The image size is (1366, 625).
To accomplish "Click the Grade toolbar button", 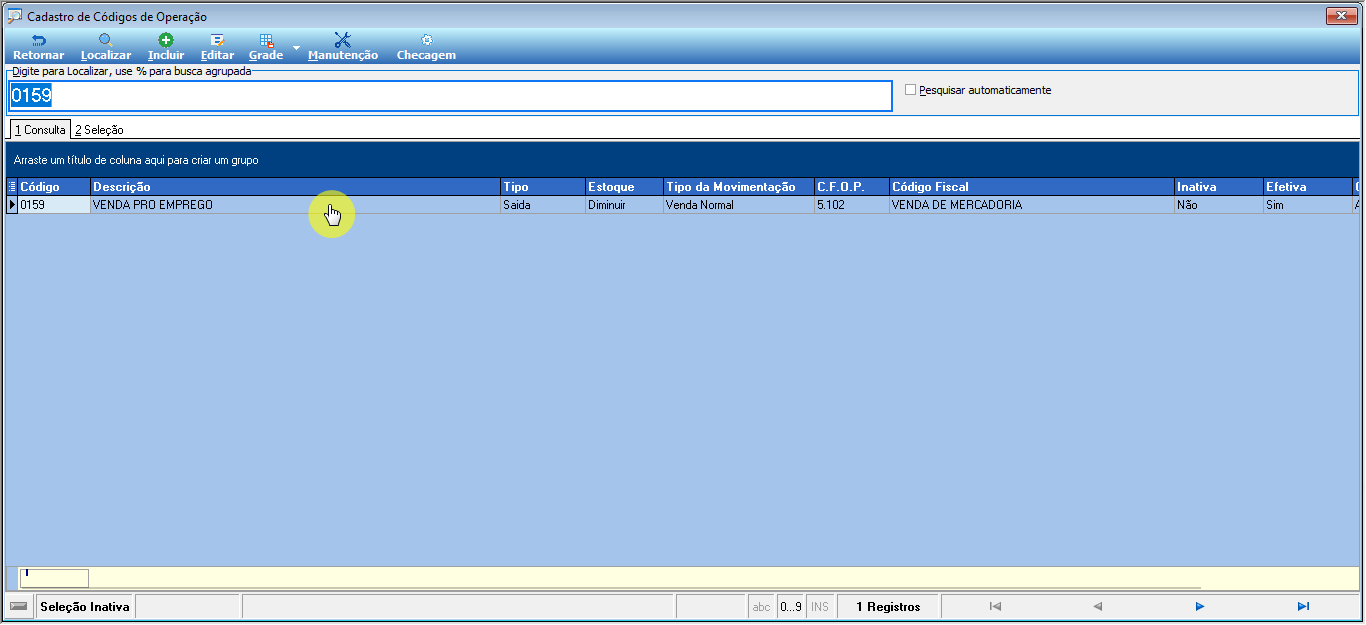I will [x=266, y=47].
